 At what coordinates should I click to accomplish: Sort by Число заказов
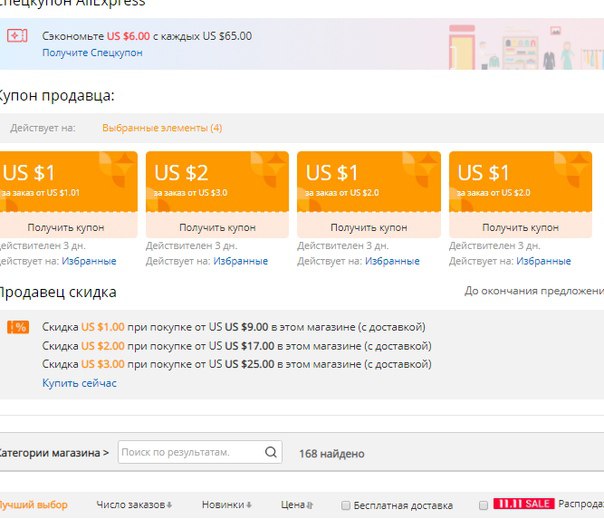(x=134, y=505)
